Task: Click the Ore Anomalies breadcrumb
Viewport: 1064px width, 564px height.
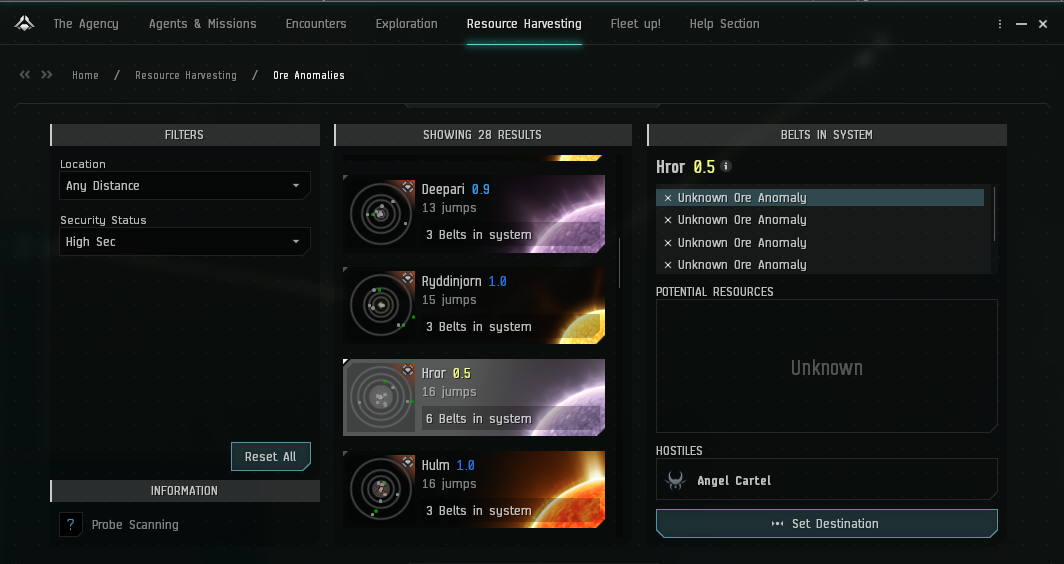Action: (x=309, y=75)
